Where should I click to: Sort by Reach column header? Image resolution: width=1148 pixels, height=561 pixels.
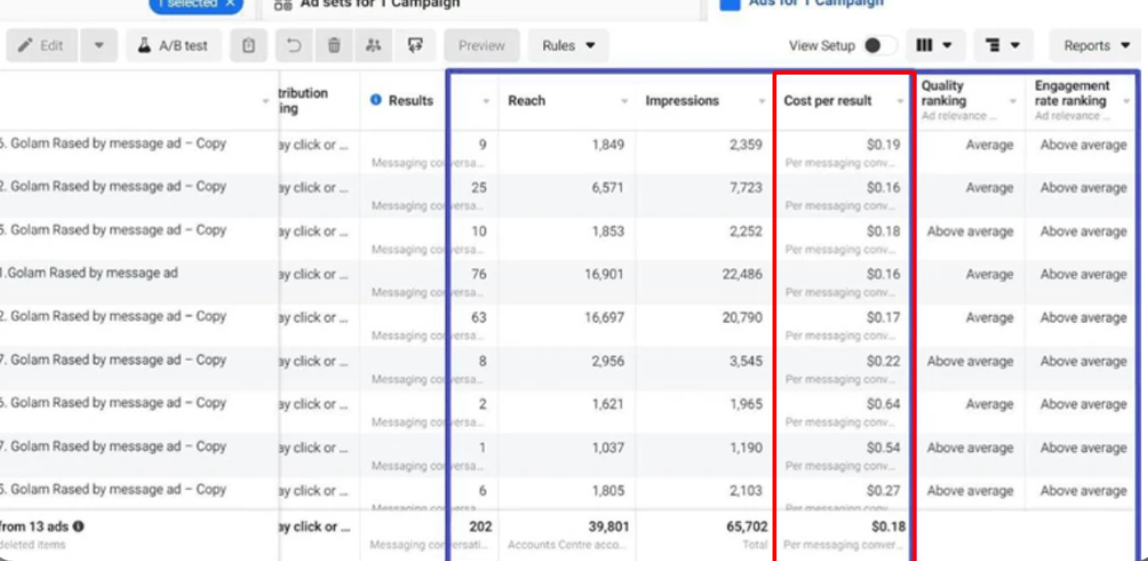[x=527, y=101]
